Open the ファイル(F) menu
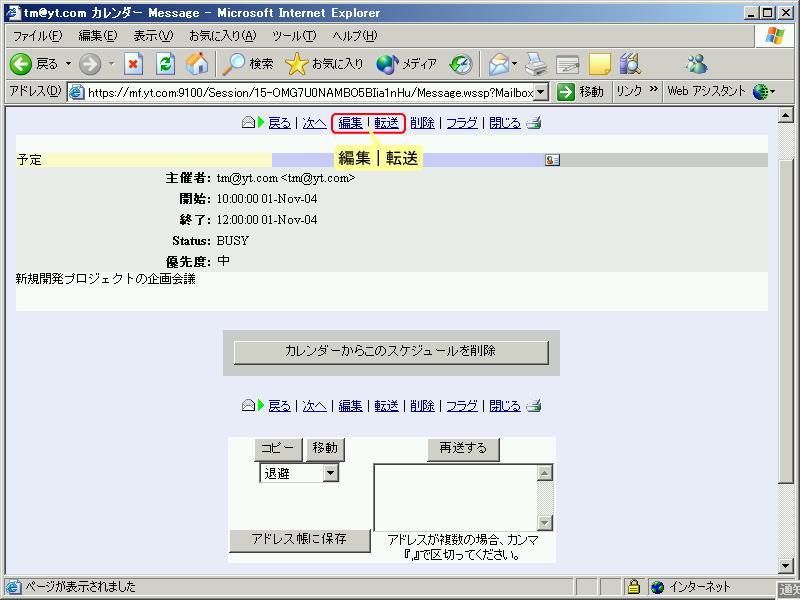Image resolution: width=800 pixels, height=600 pixels. point(37,36)
